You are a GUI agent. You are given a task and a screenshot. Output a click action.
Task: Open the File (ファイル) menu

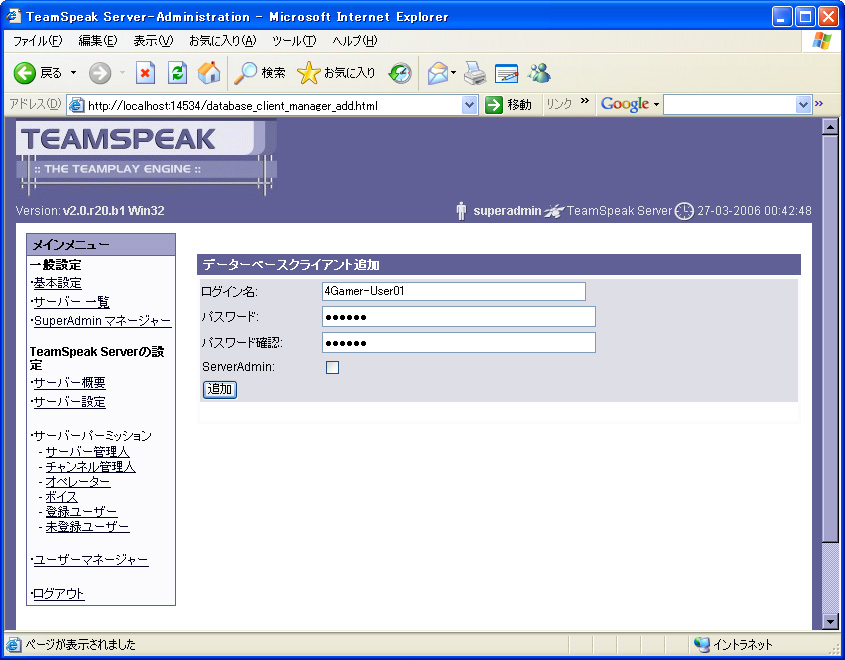tap(38, 41)
